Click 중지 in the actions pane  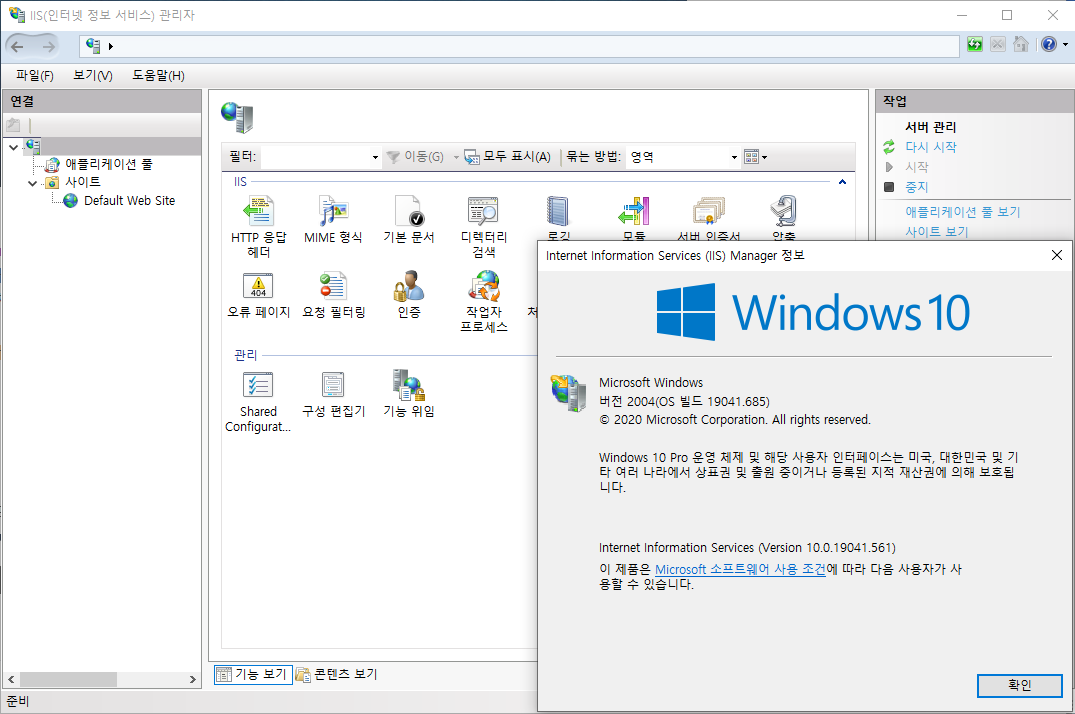[917, 187]
